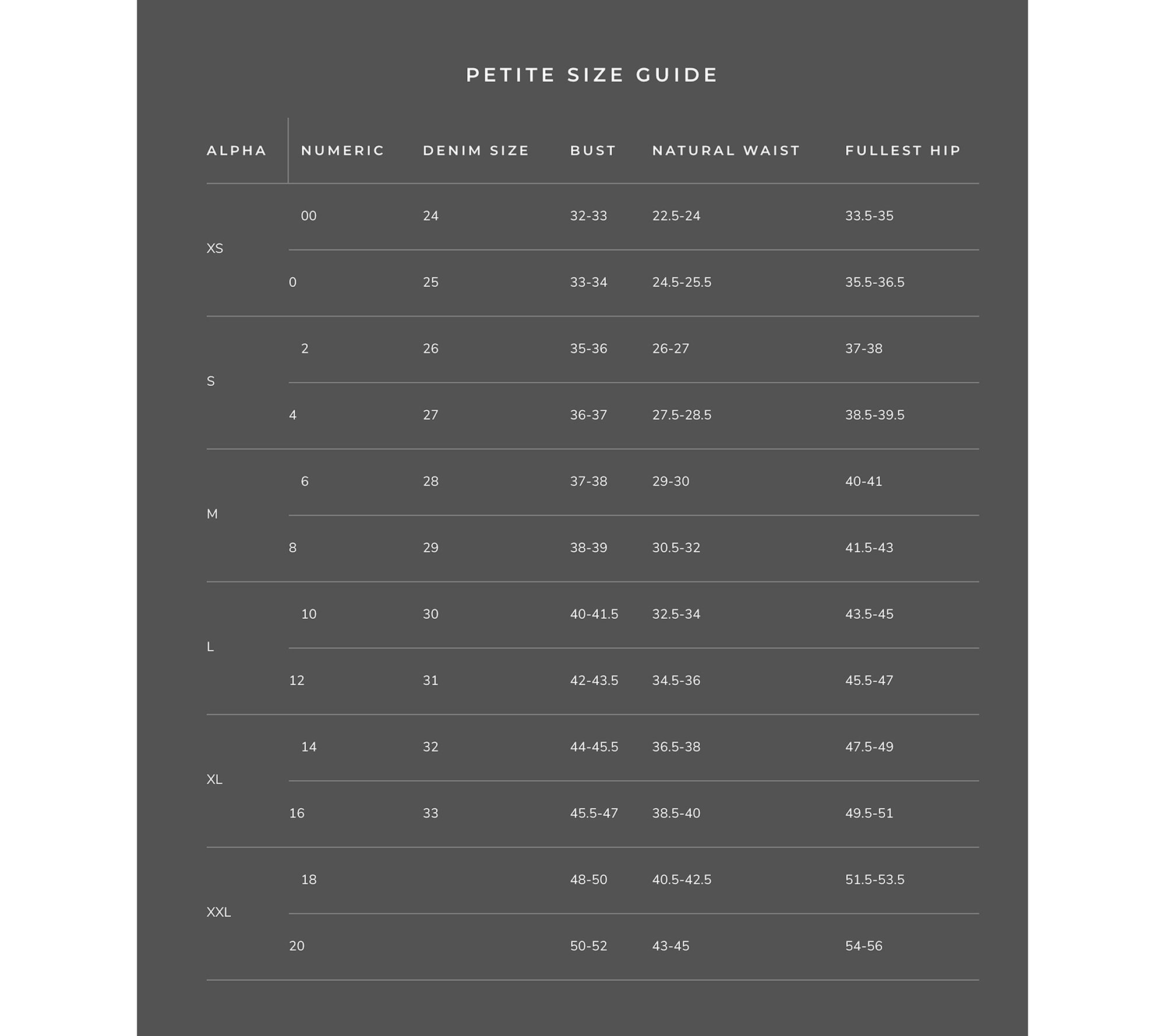Click natural waist value 27.5-28.5

click(x=682, y=415)
